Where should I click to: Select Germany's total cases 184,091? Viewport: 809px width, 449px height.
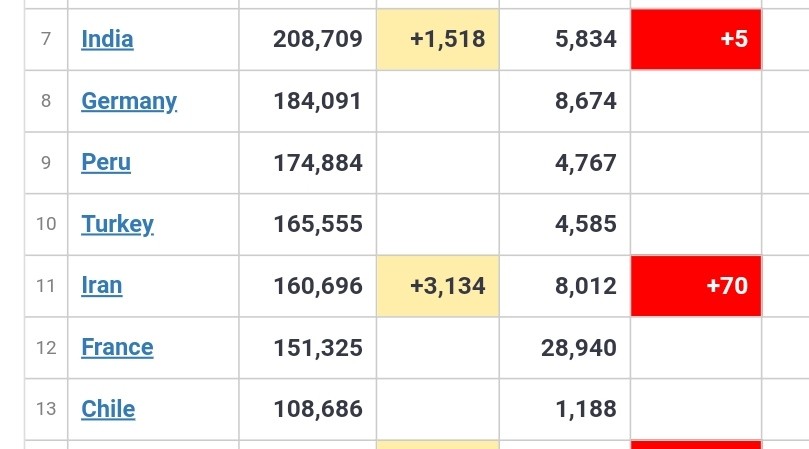(318, 101)
